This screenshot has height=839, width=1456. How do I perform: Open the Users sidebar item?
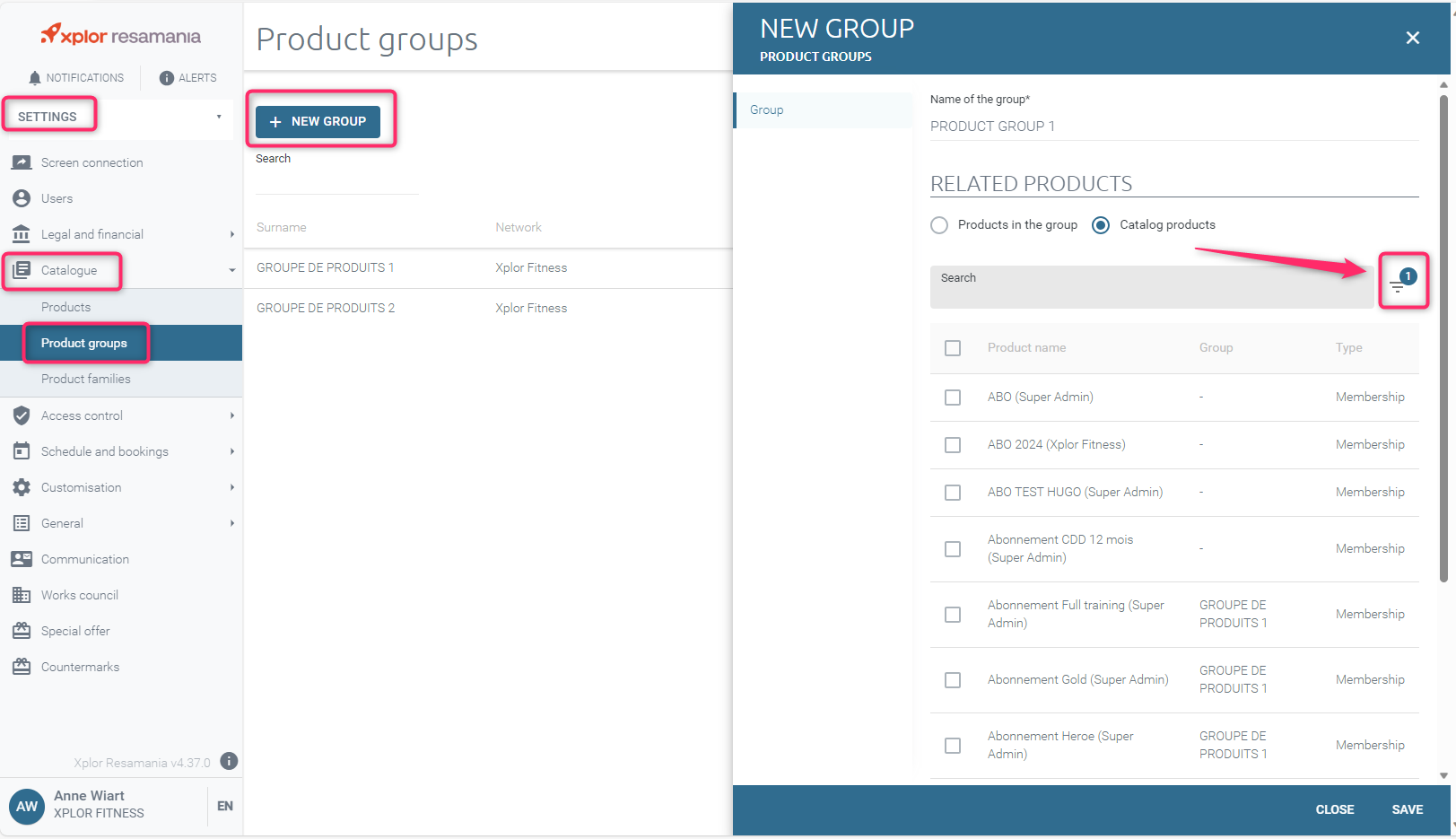[57, 198]
